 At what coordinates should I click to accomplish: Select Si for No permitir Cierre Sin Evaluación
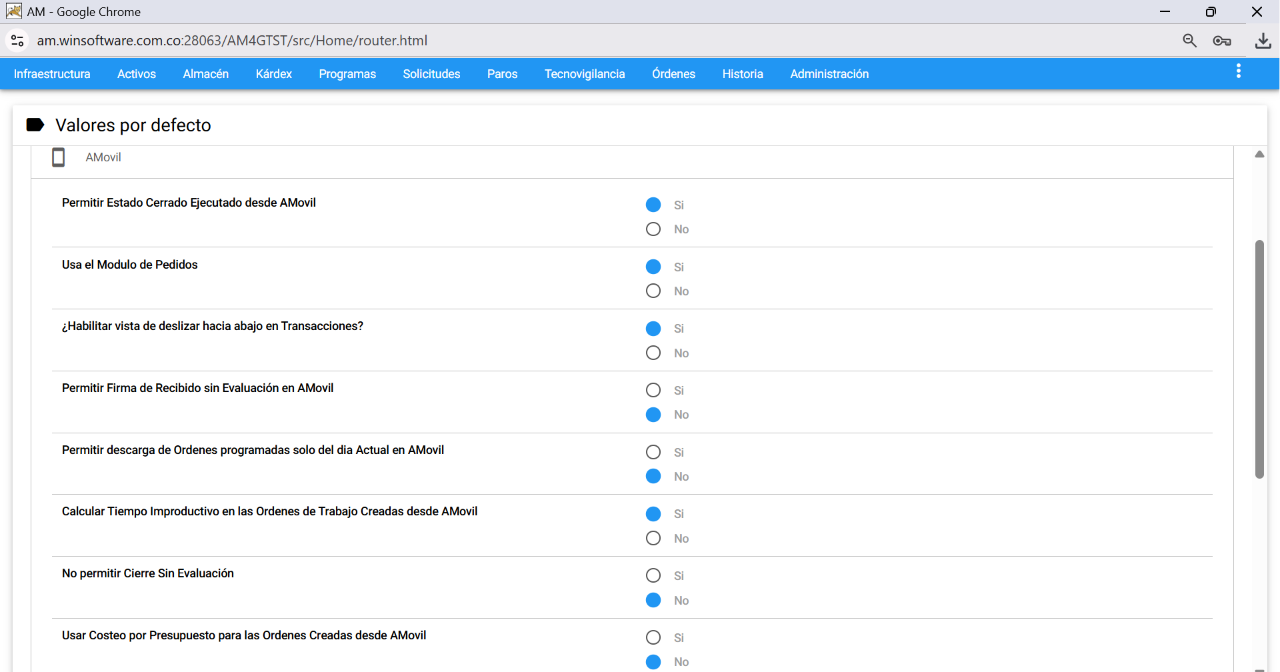tap(653, 576)
